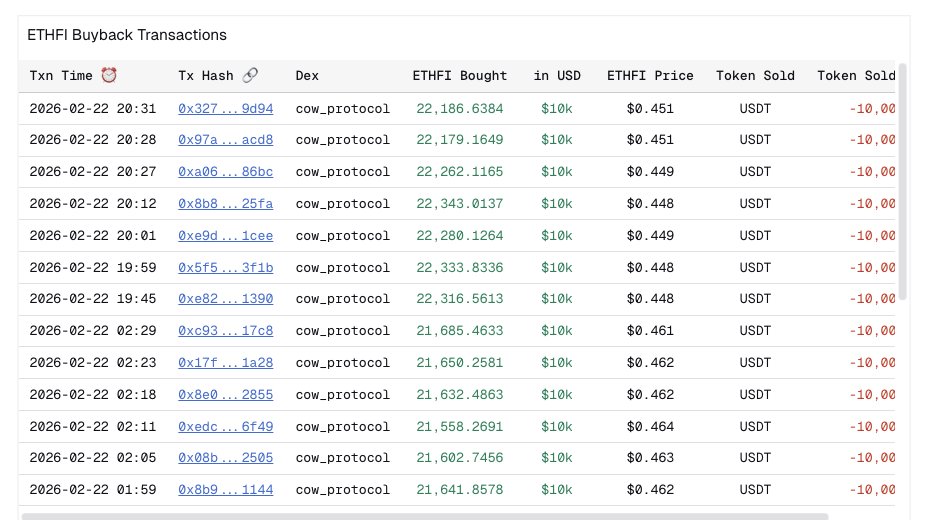Screen dimensions: 935x520
Task: Click the Dex column header
Action: [x=307, y=76]
